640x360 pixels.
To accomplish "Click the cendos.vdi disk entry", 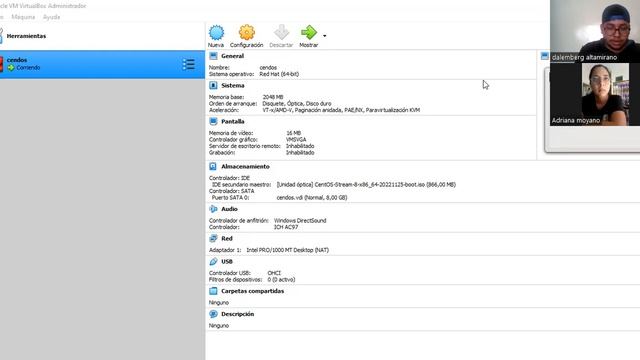I will click(x=312, y=198).
